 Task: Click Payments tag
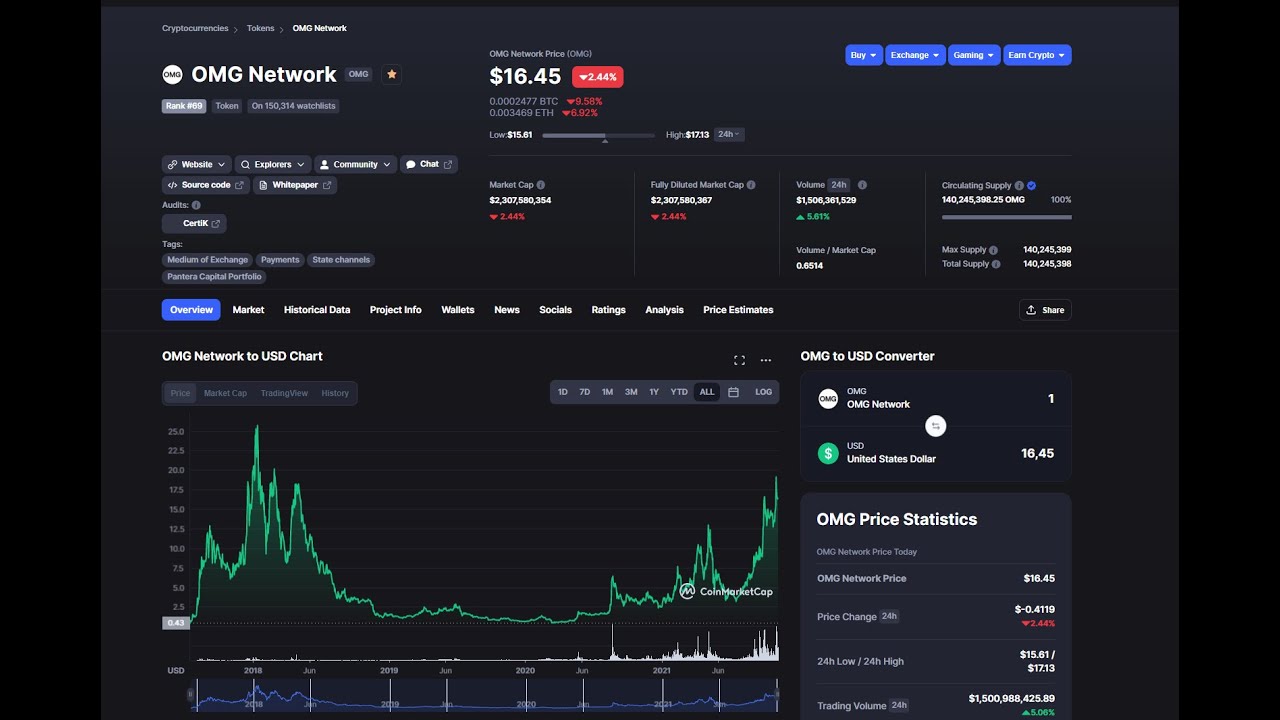(x=280, y=260)
